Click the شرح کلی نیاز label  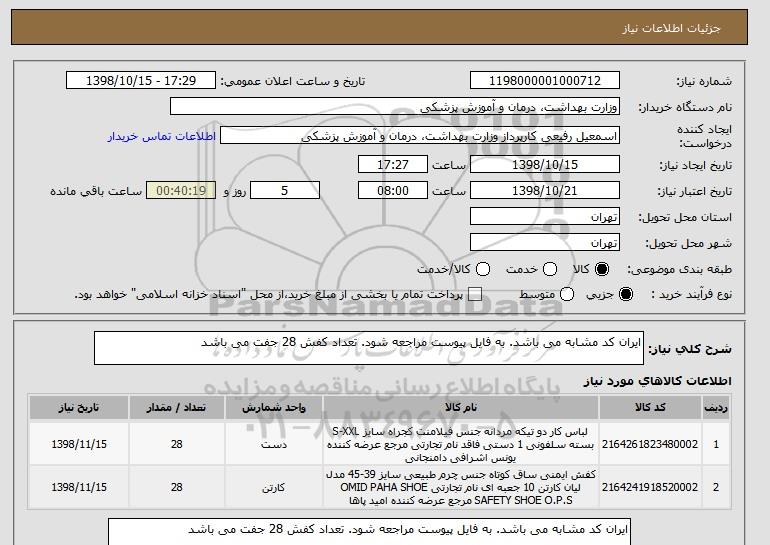tap(689, 349)
